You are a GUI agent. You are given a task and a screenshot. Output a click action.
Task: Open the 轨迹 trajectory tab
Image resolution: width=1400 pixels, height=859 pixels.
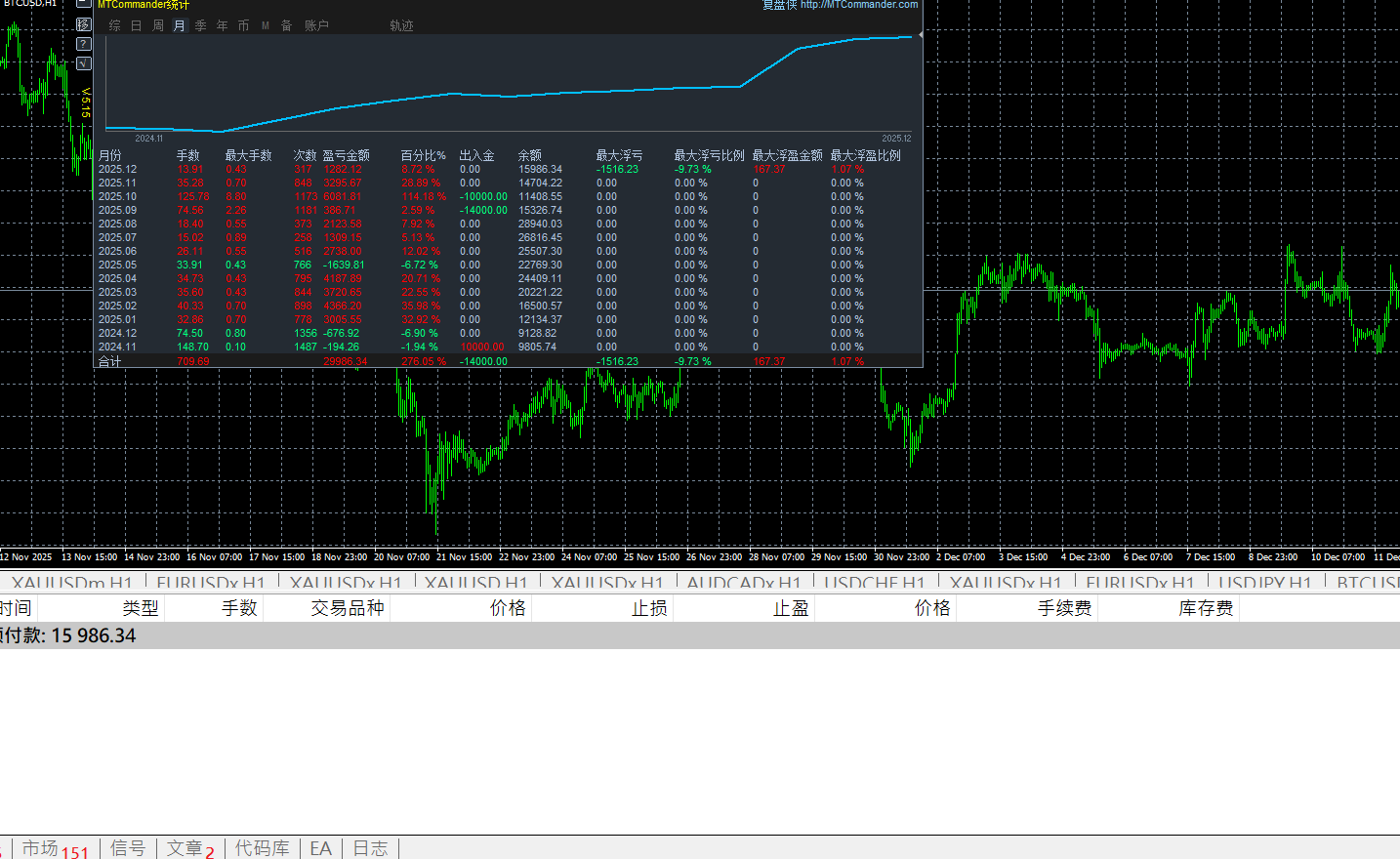pos(401,25)
